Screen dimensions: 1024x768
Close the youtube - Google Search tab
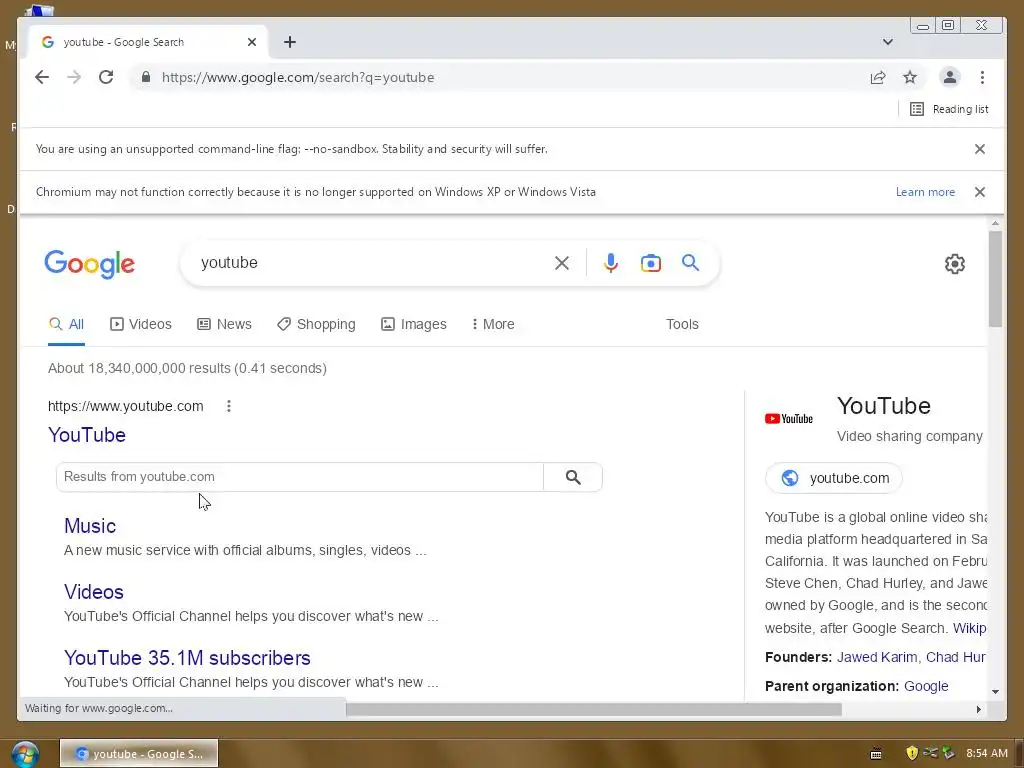pyautogui.click(x=252, y=42)
